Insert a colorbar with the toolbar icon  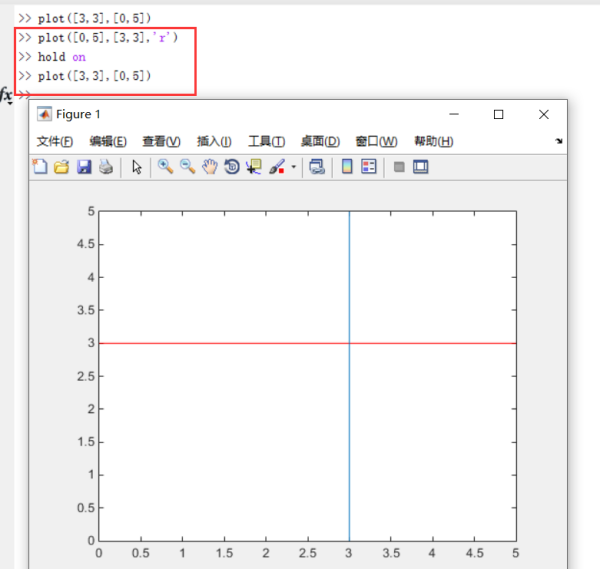click(x=347, y=167)
